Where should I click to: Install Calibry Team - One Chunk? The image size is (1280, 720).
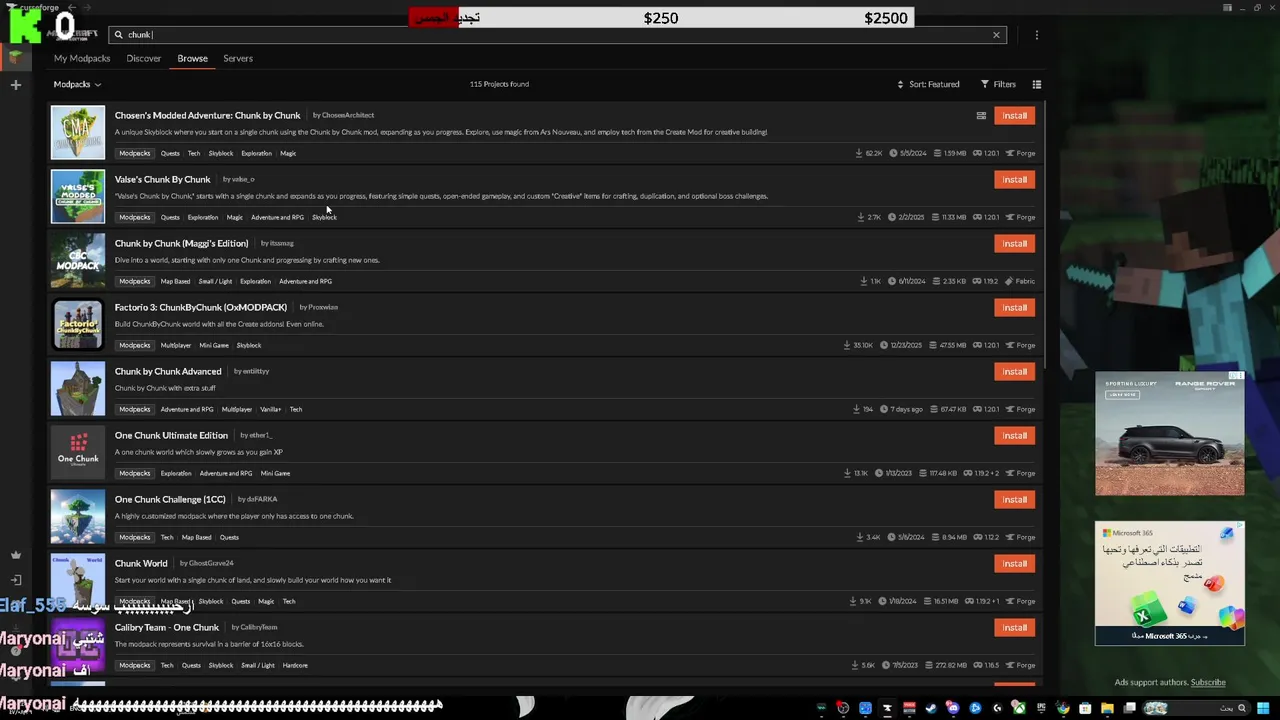click(1014, 628)
